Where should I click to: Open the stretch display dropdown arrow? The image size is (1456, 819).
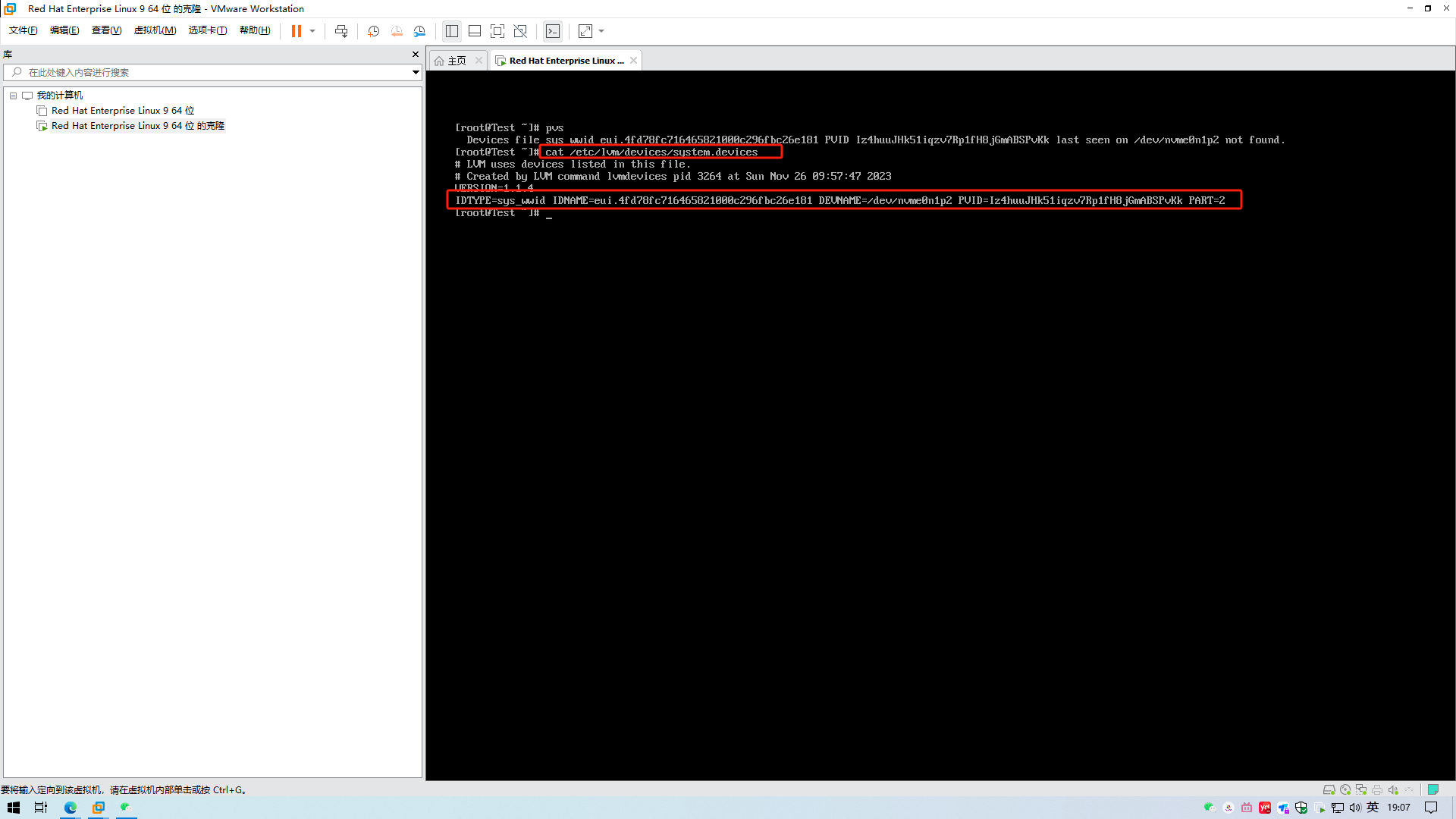(x=601, y=31)
